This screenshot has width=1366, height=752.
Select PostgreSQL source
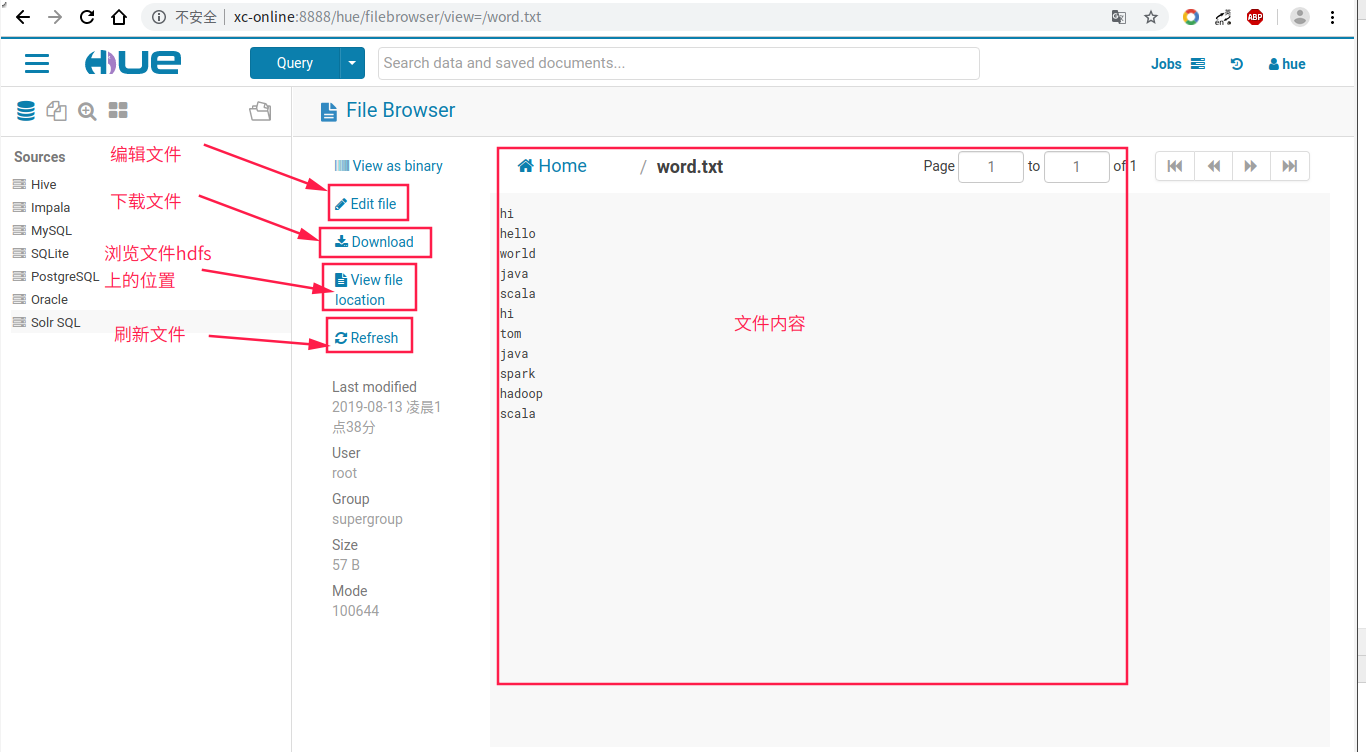(x=65, y=277)
